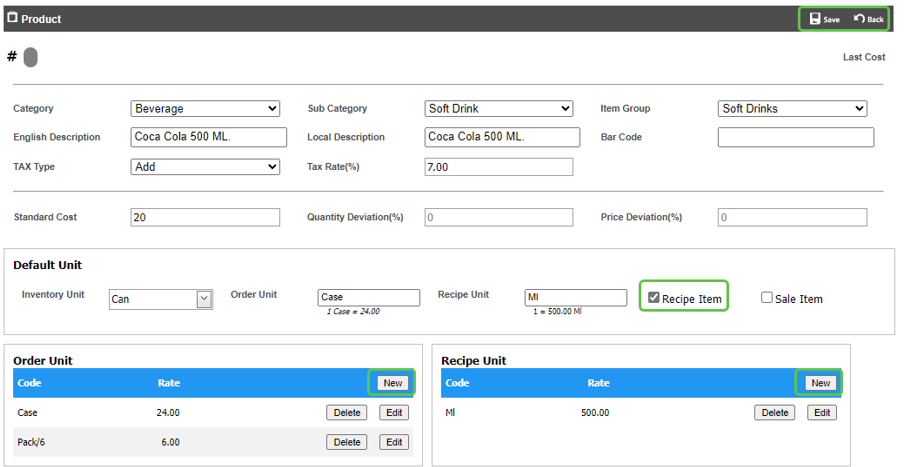Edit the Pack/6 order unit
This screenshot has width=913, height=467.
click(393, 442)
